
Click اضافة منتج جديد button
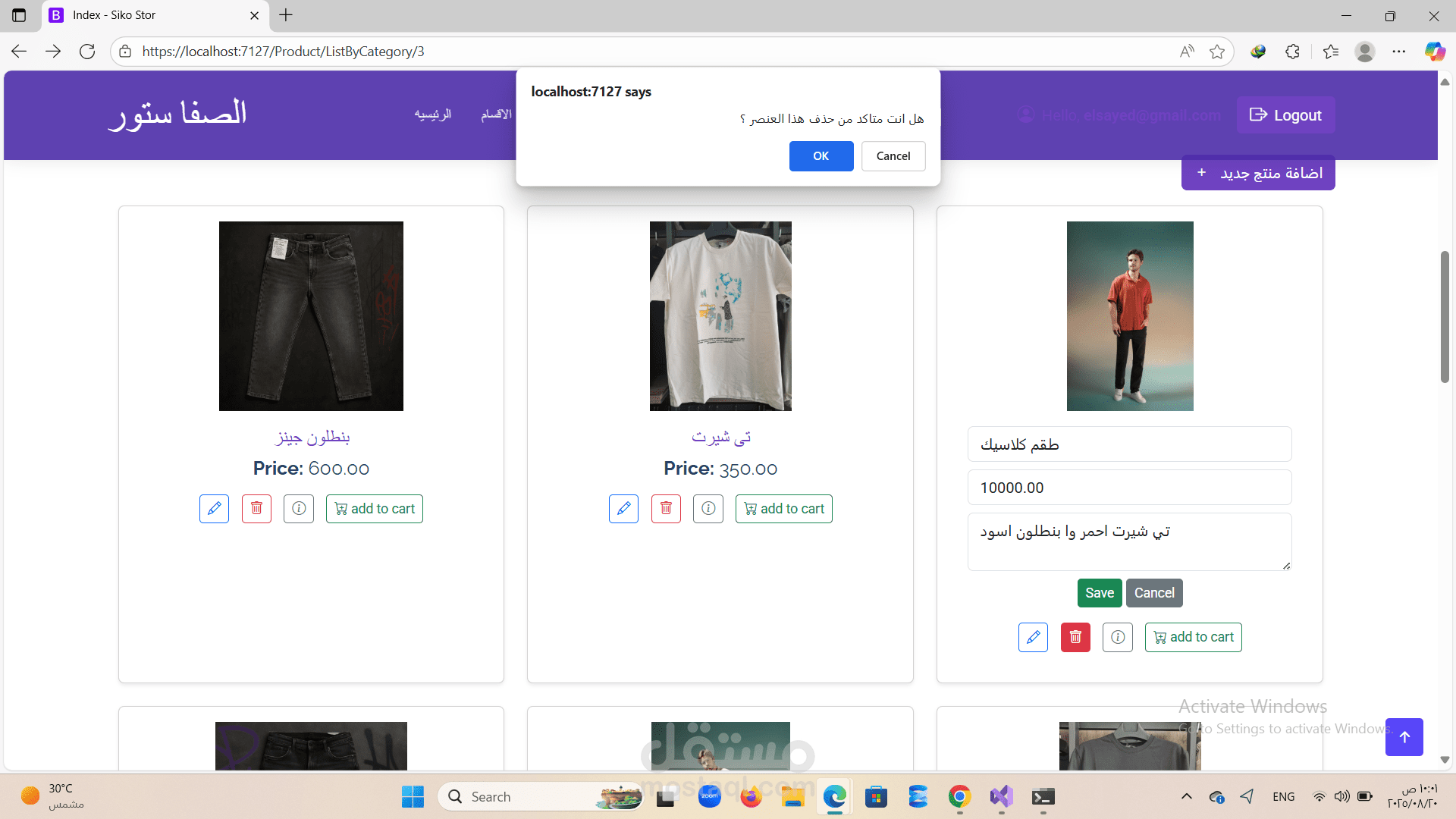(x=1258, y=174)
